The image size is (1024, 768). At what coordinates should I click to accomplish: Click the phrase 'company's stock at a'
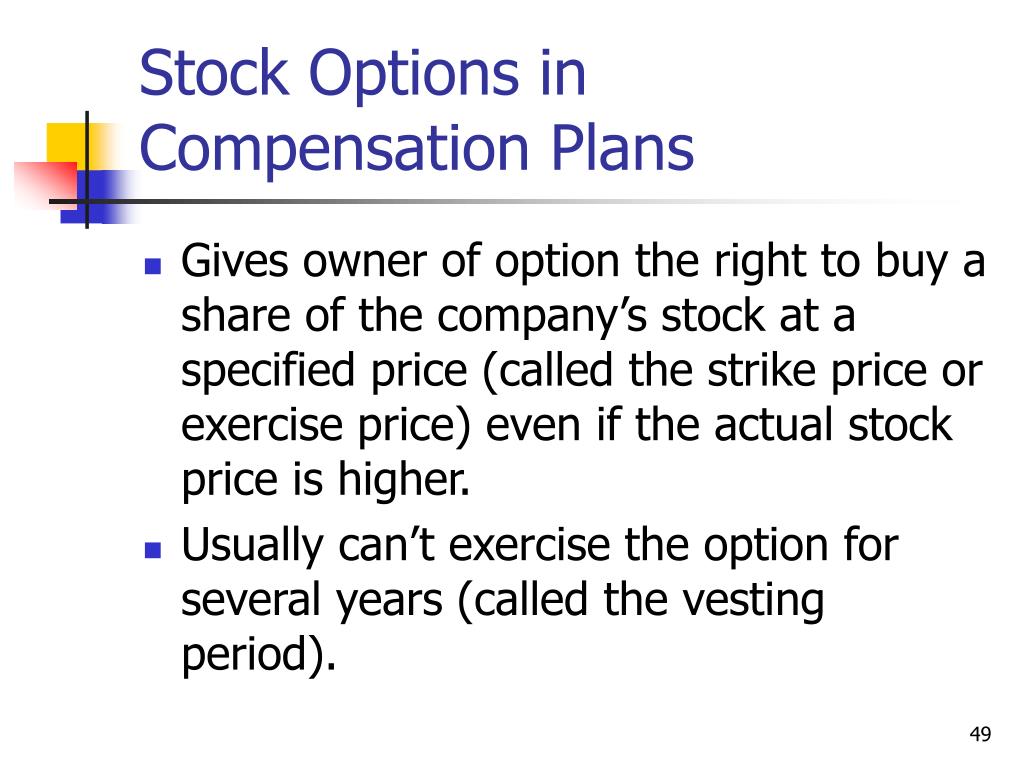tap(646, 317)
